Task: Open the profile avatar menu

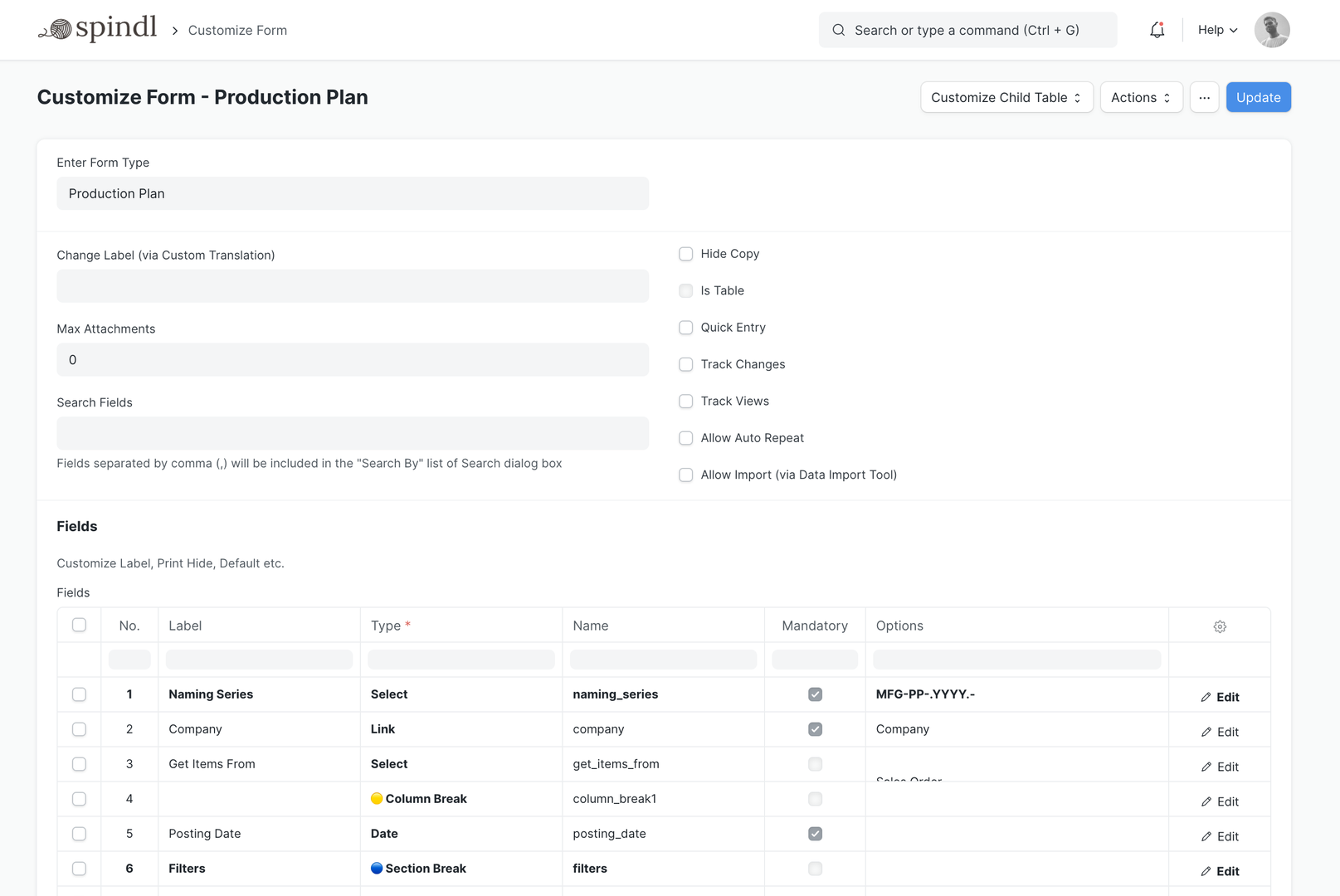Action: coord(1272,30)
